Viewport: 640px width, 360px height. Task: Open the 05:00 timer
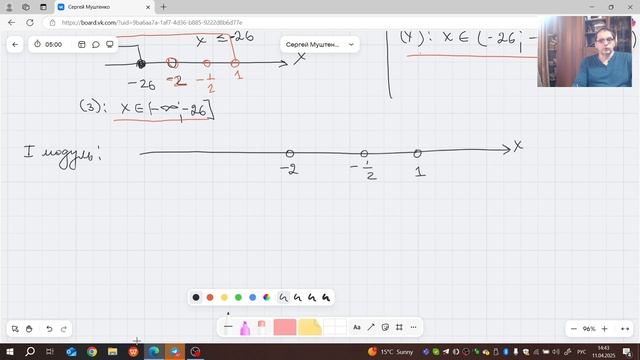coord(49,44)
